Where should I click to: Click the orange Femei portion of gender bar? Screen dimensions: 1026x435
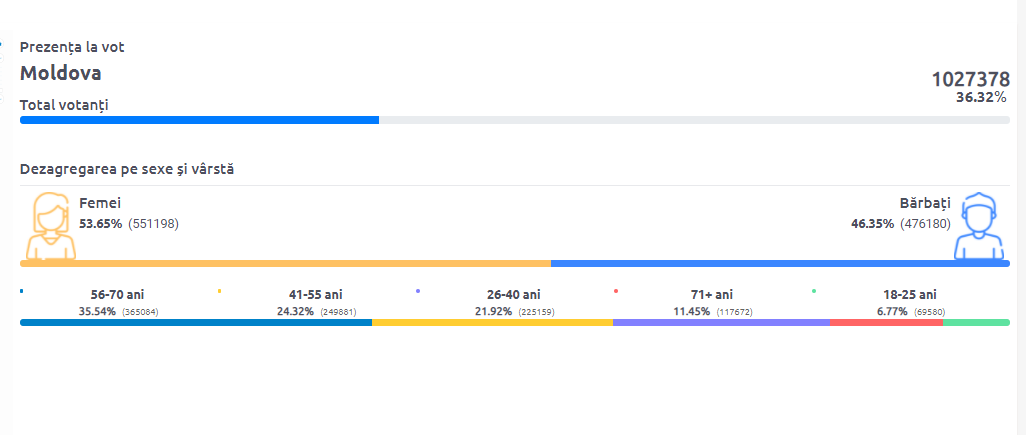285,264
